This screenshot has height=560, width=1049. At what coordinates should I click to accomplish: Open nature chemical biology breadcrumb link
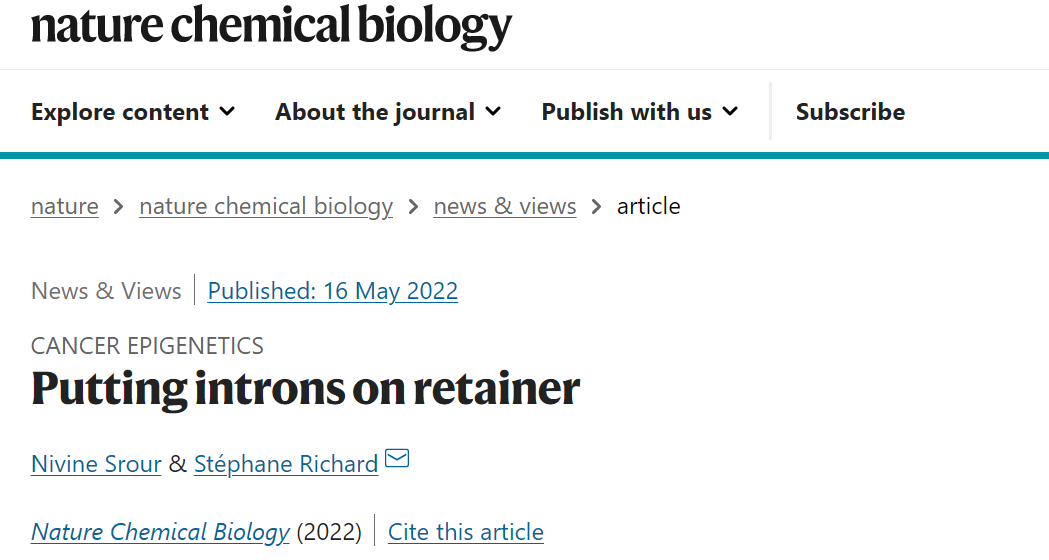pos(266,207)
